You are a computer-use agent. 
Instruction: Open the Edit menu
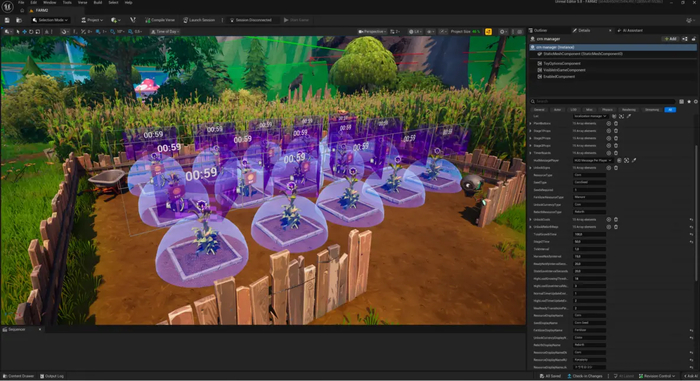[x=33, y=3]
